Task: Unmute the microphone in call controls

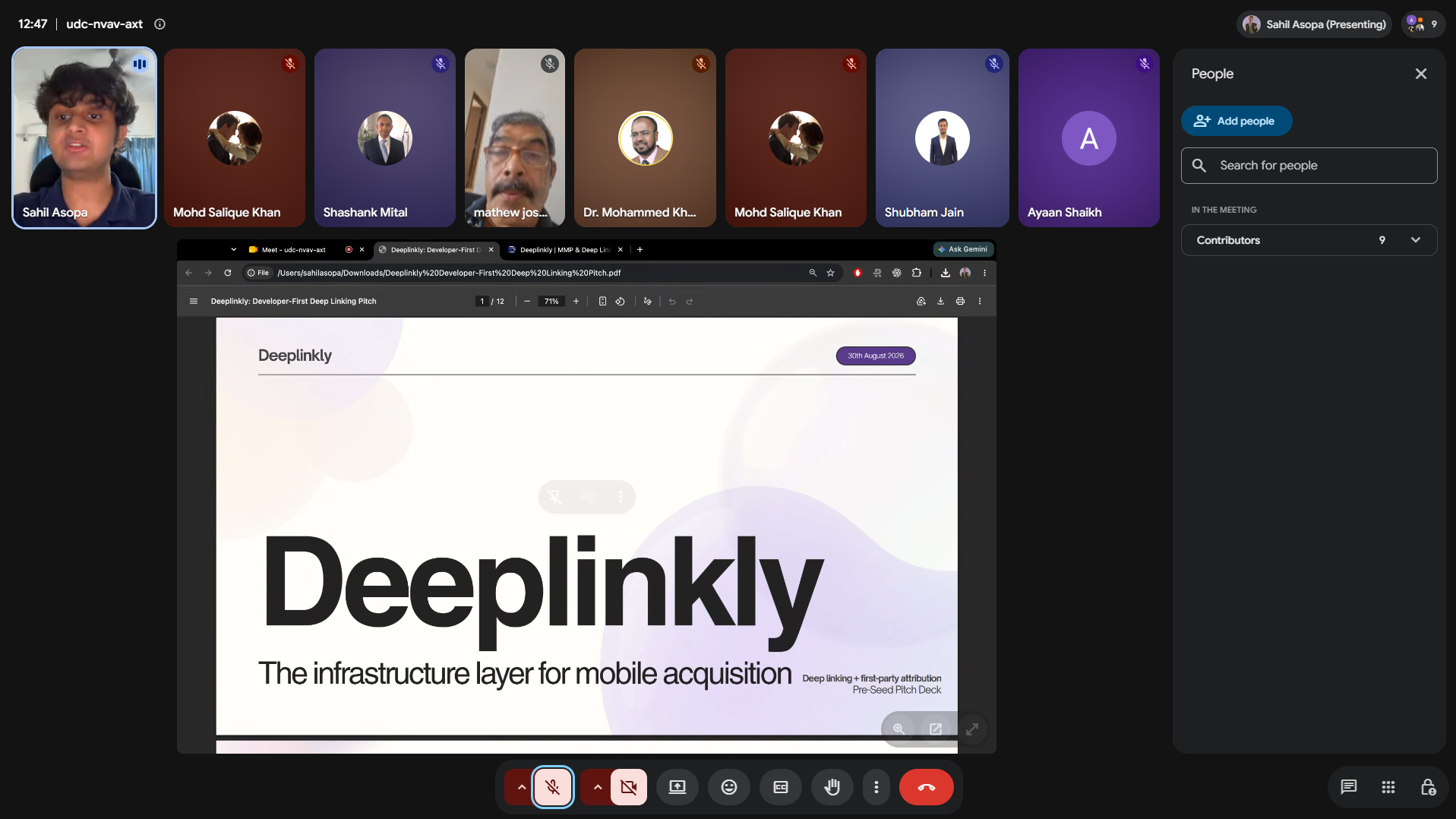Action: click(x=552, y=787)
